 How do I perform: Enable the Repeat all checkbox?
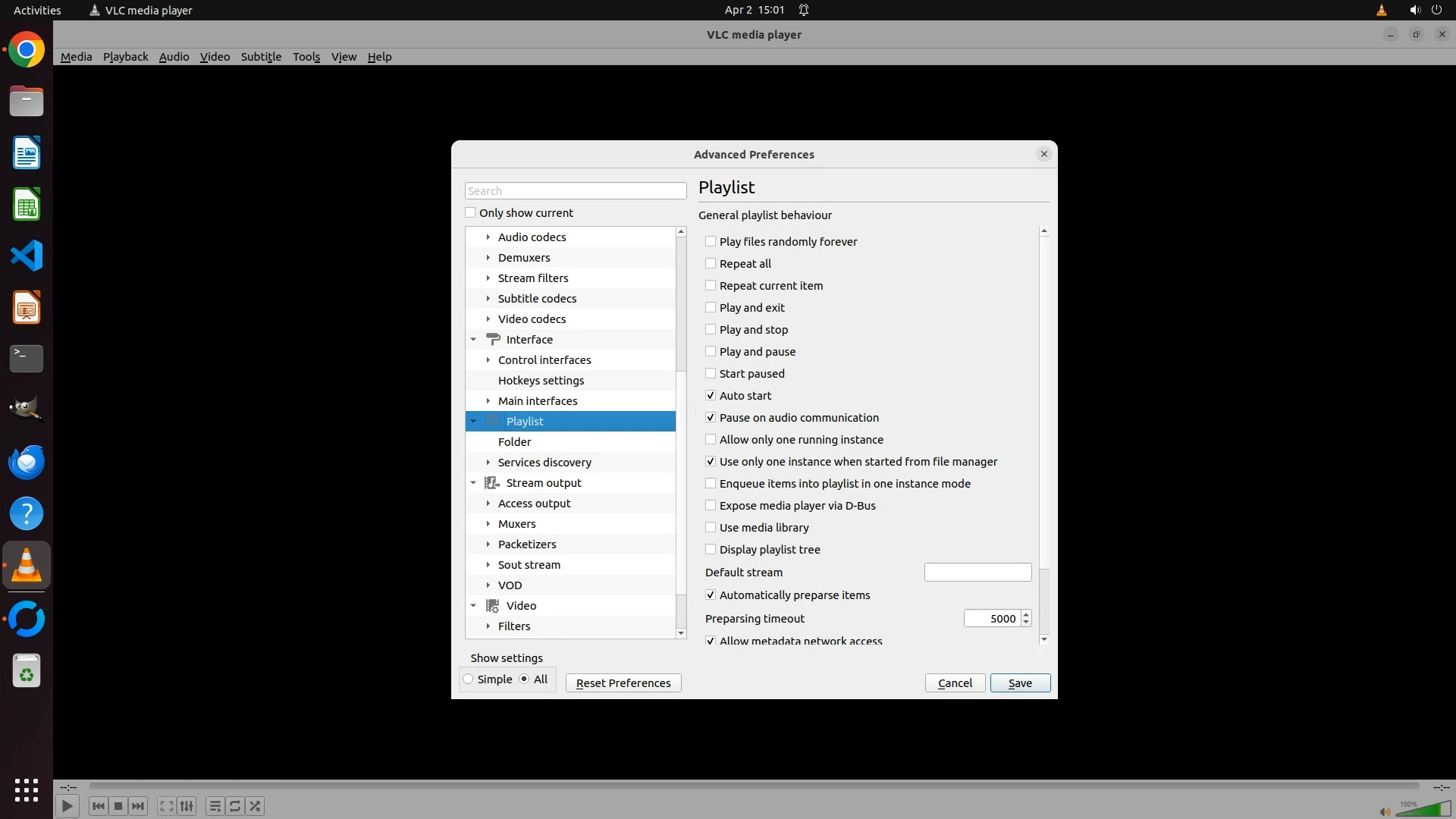711,263
